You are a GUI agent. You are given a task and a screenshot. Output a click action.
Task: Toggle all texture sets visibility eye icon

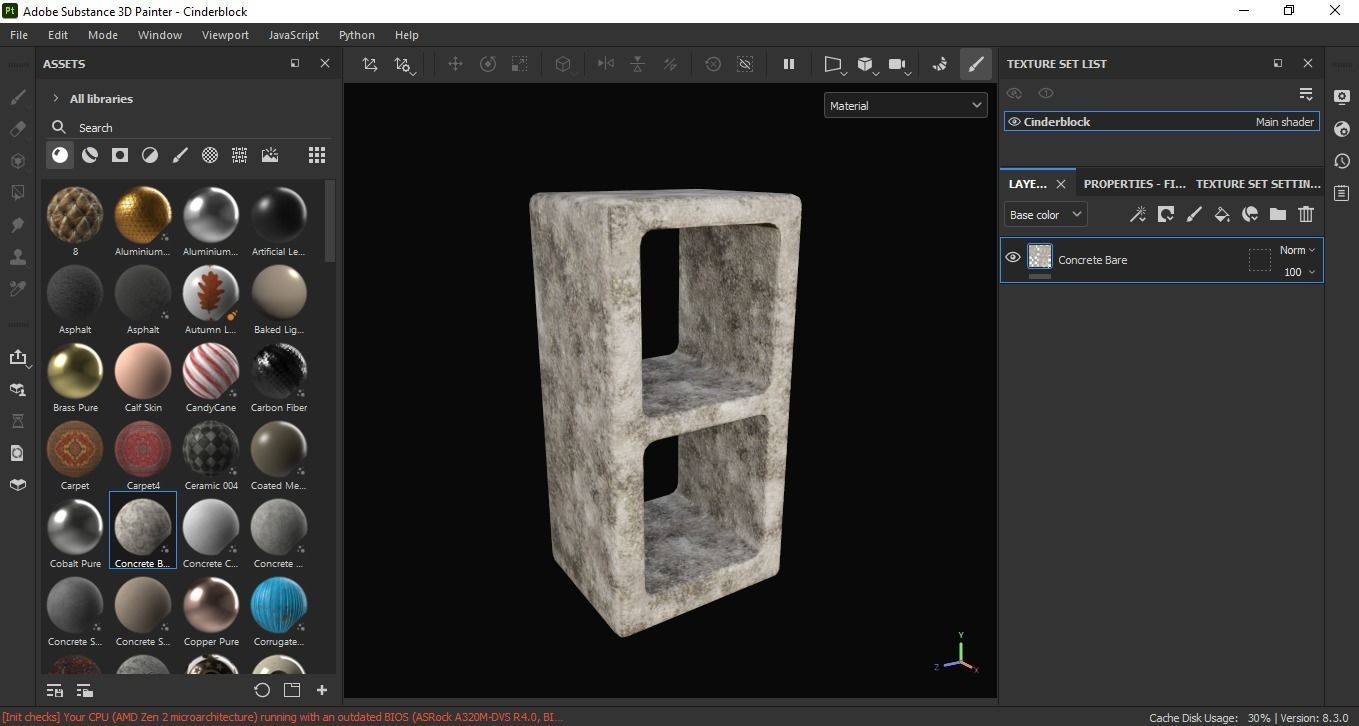(1014, 93)
